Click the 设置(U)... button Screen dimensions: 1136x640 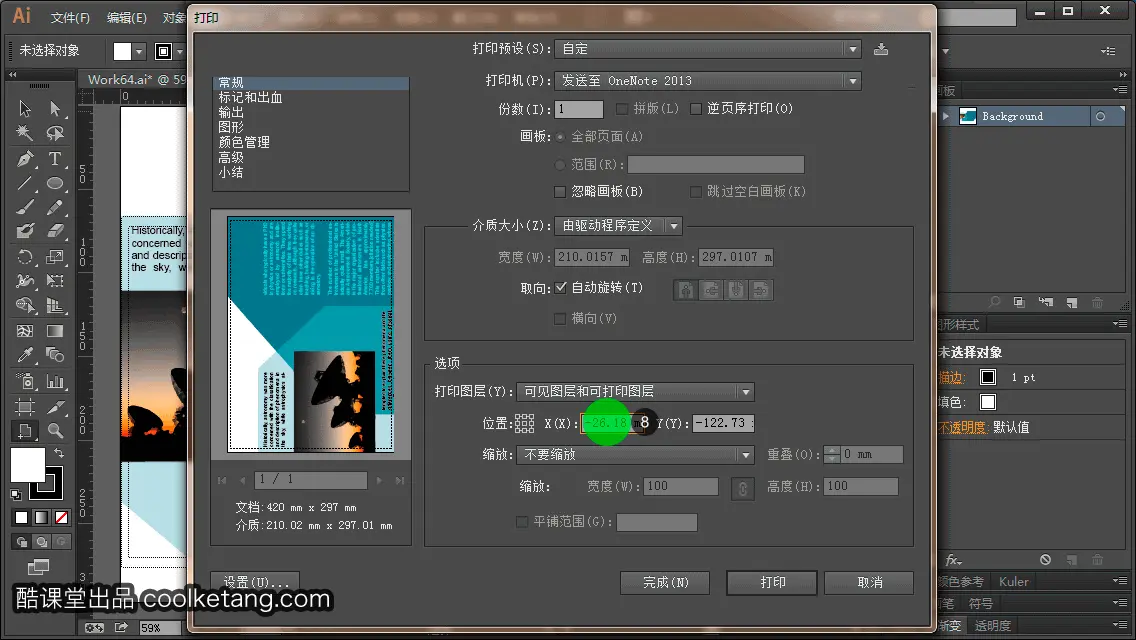coord(255,583)
